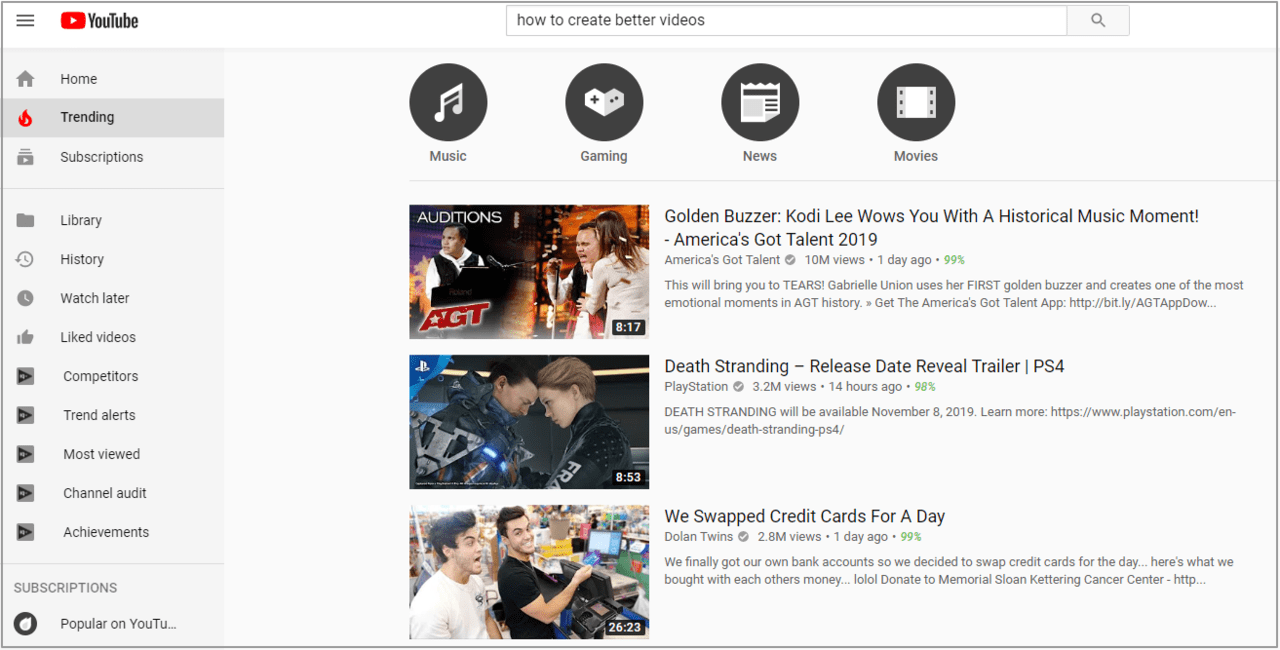Click the 99% rating on the Golden Buzzer video
Screen dimensions: 1280x650
[x=954, y=260]
